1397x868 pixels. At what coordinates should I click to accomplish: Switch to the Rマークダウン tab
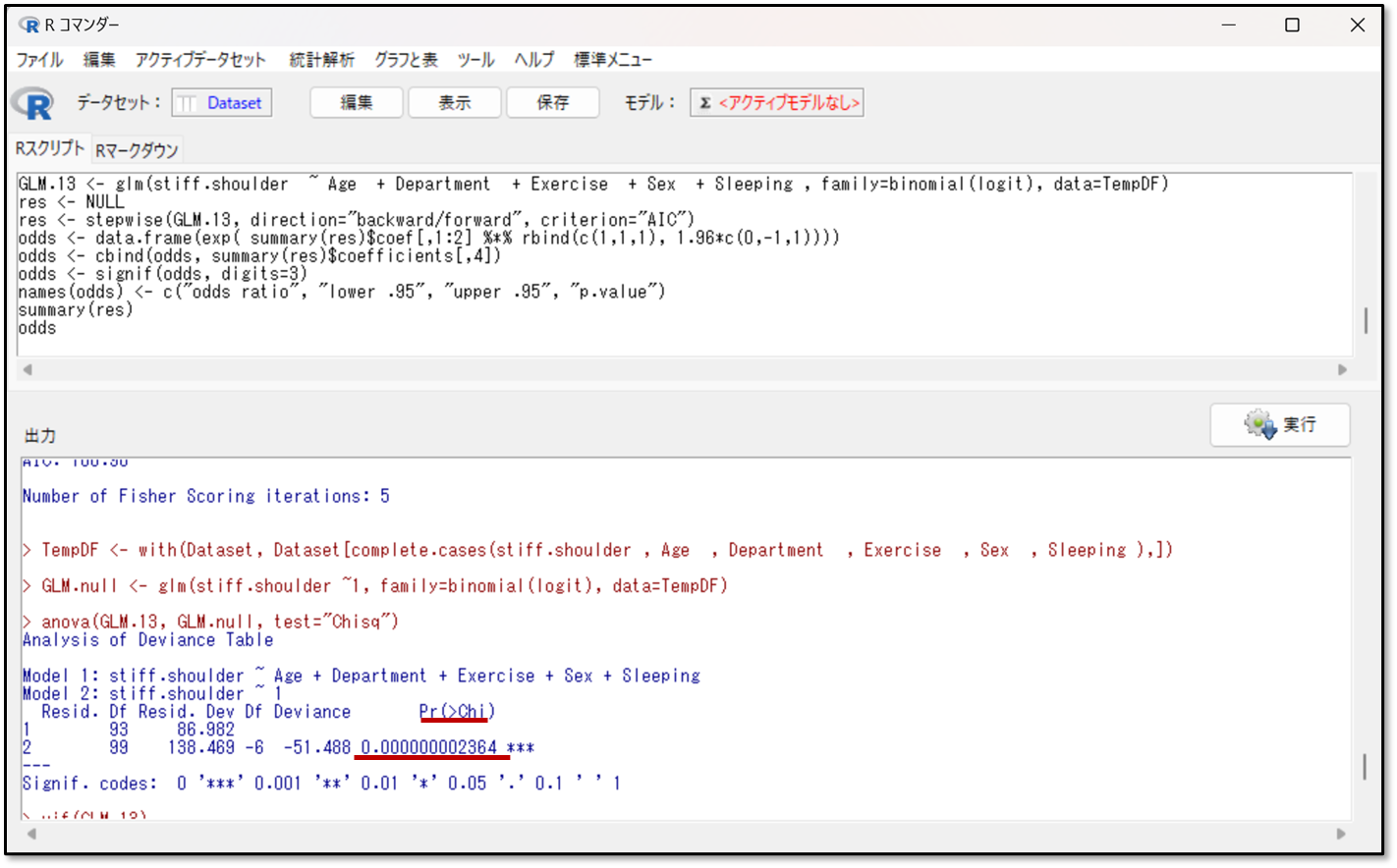point(137,150)
